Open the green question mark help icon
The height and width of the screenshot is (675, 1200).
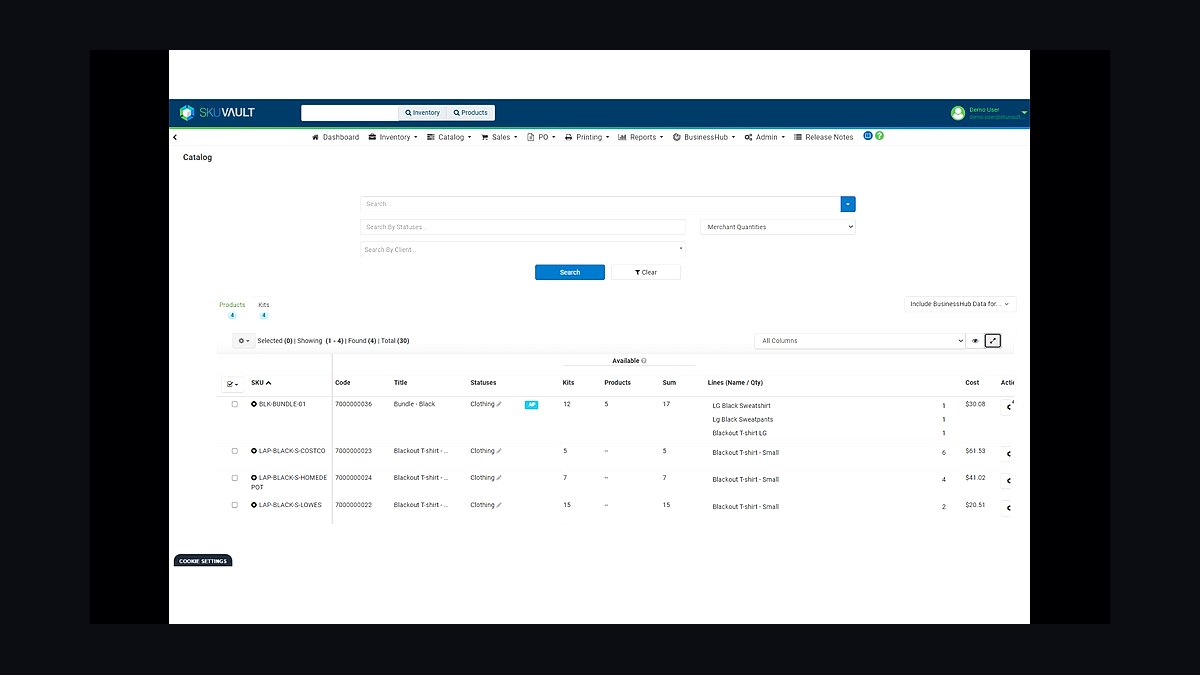click(880, 136)
